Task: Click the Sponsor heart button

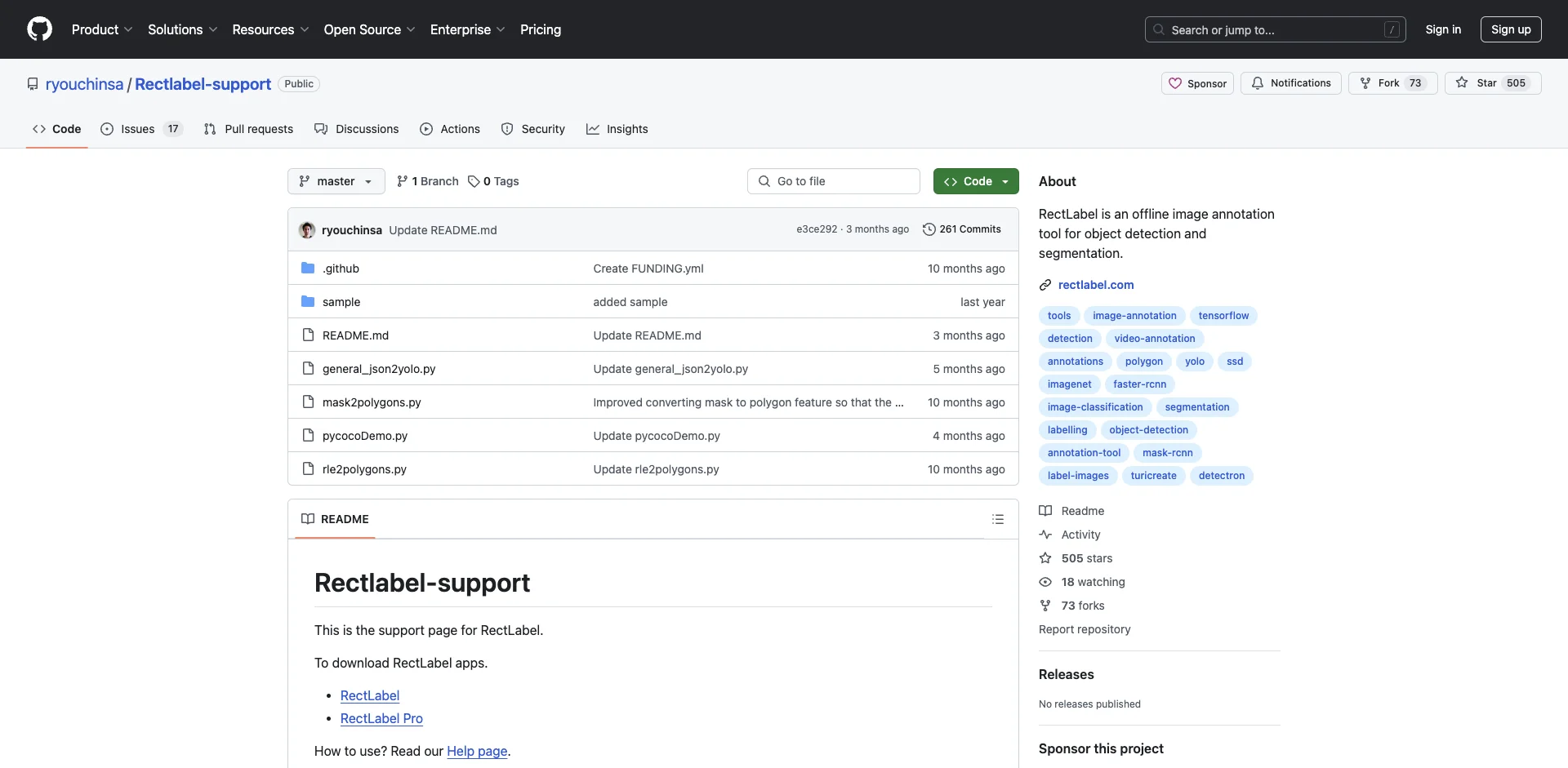Action: point(1197,83)
